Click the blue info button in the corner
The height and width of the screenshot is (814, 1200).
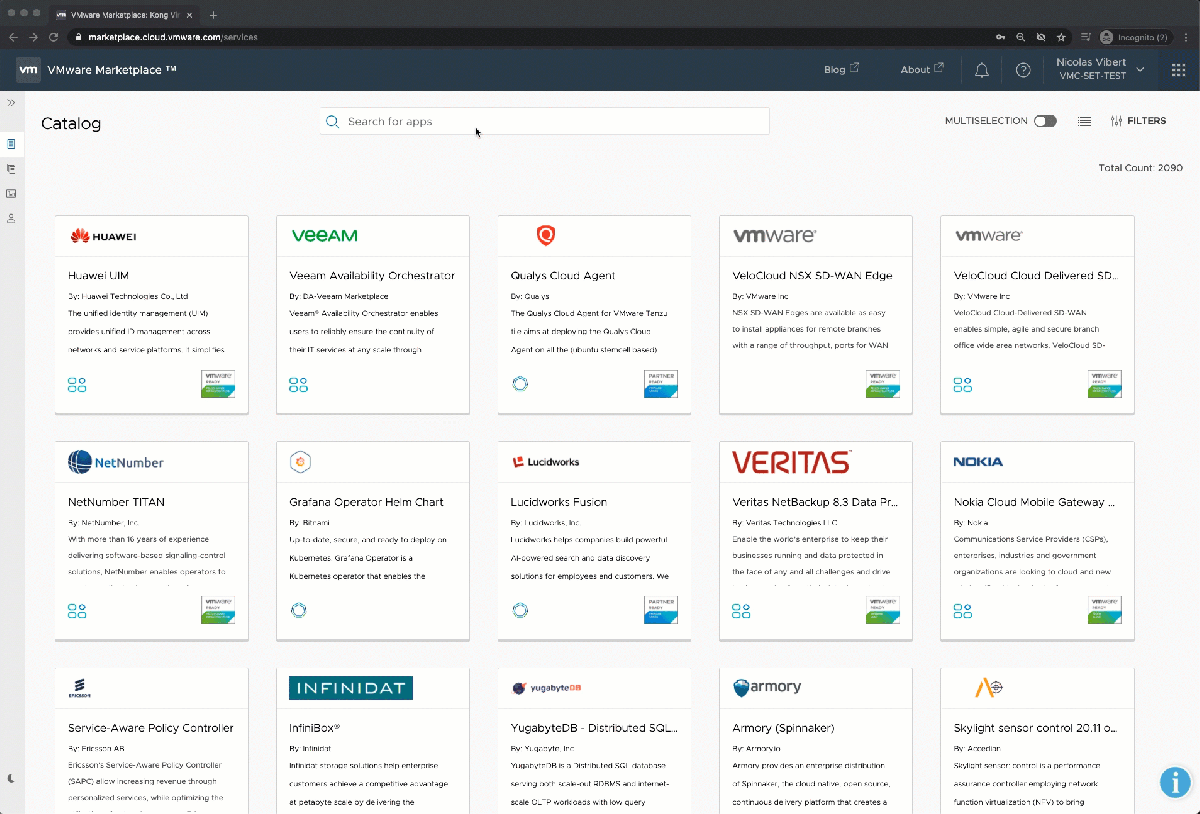click(x=1174, y=782)
